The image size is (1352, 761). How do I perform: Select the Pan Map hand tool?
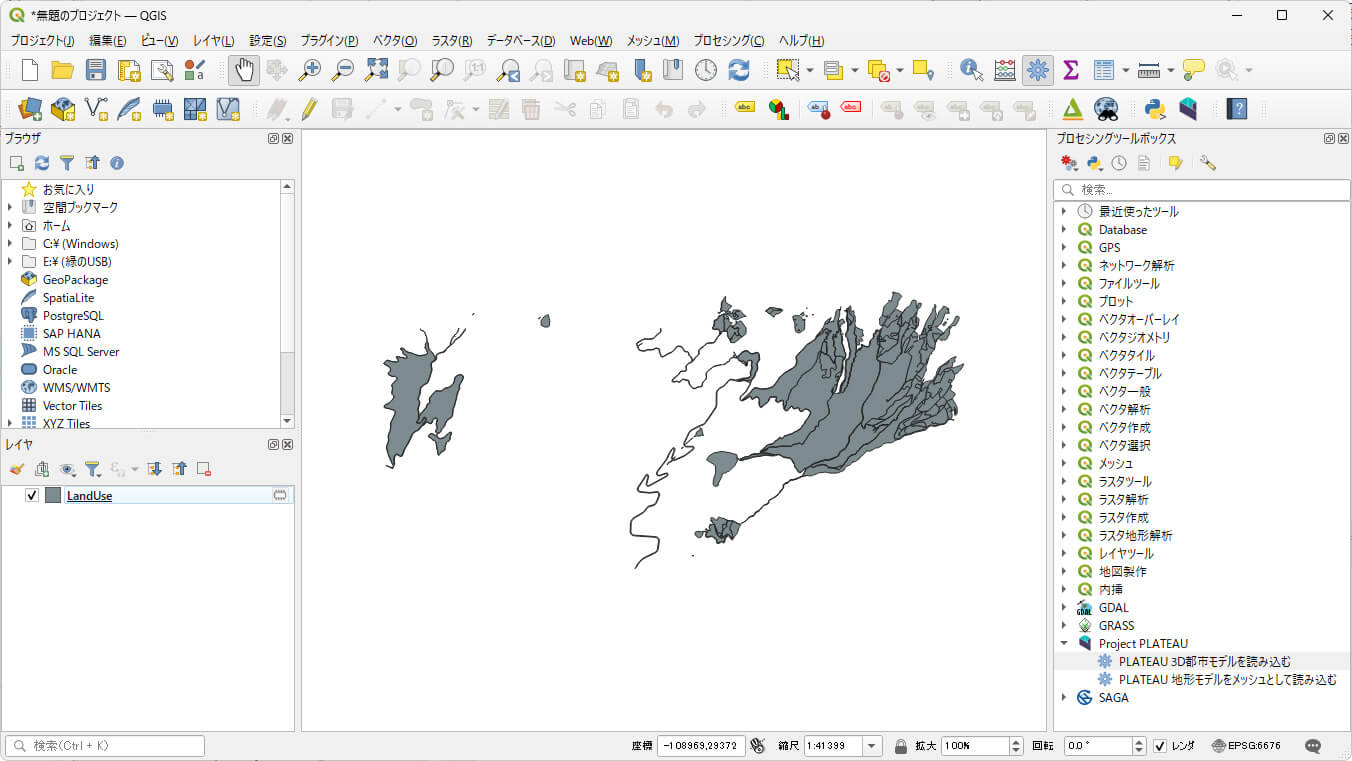[244, 70]
